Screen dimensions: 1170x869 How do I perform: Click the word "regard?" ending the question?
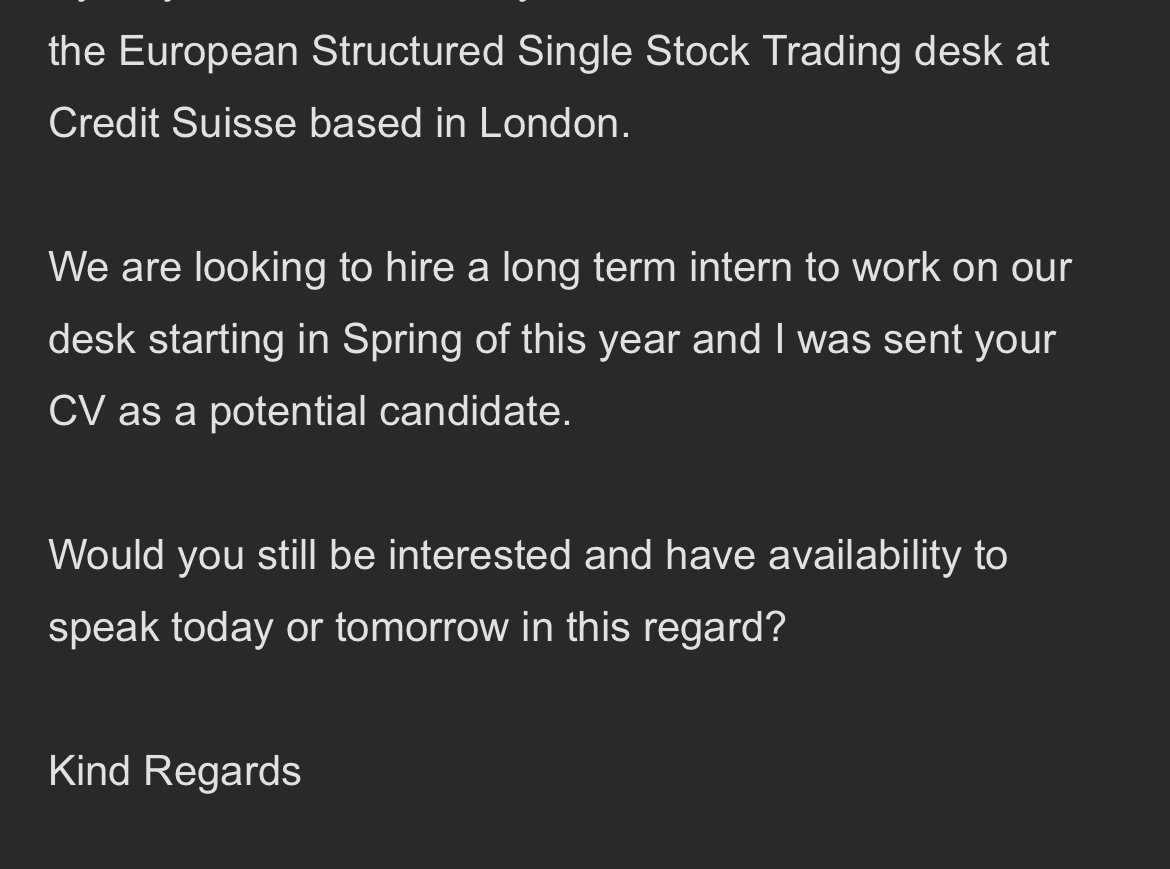(x=714, y=627)
